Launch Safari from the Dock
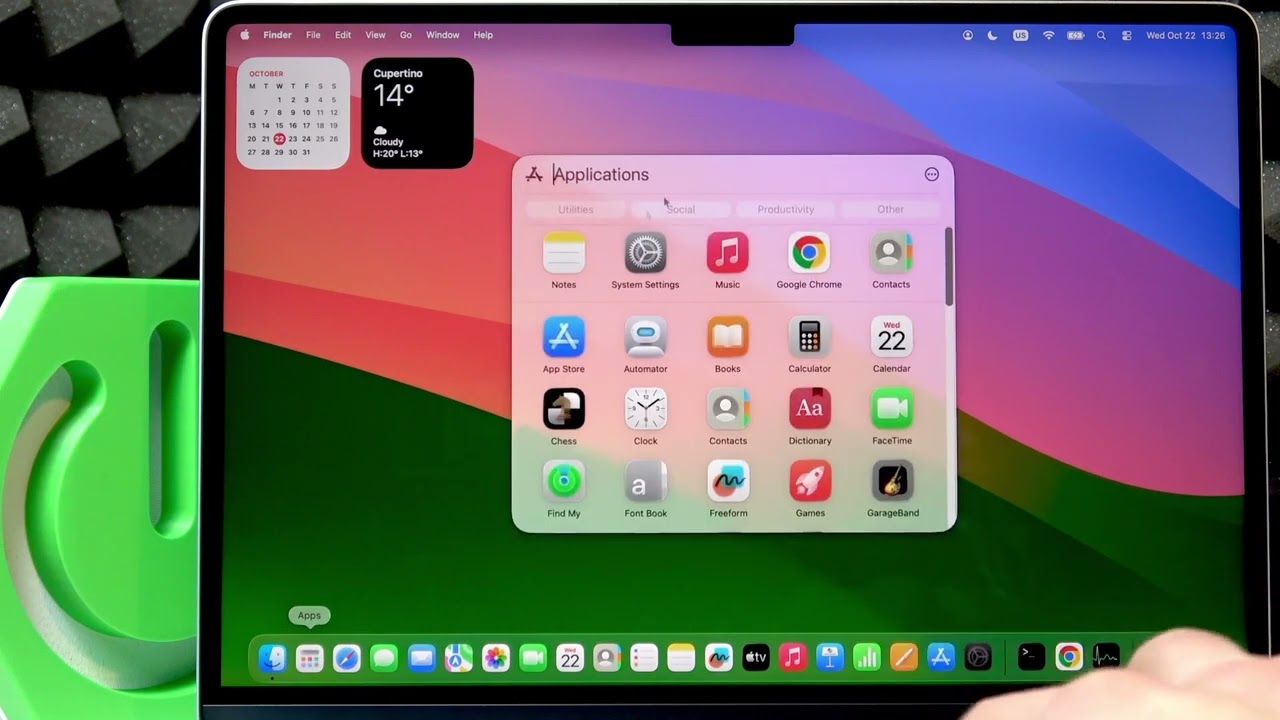The width and height of the screenshot is (1280, 720). tap(347, 658)
